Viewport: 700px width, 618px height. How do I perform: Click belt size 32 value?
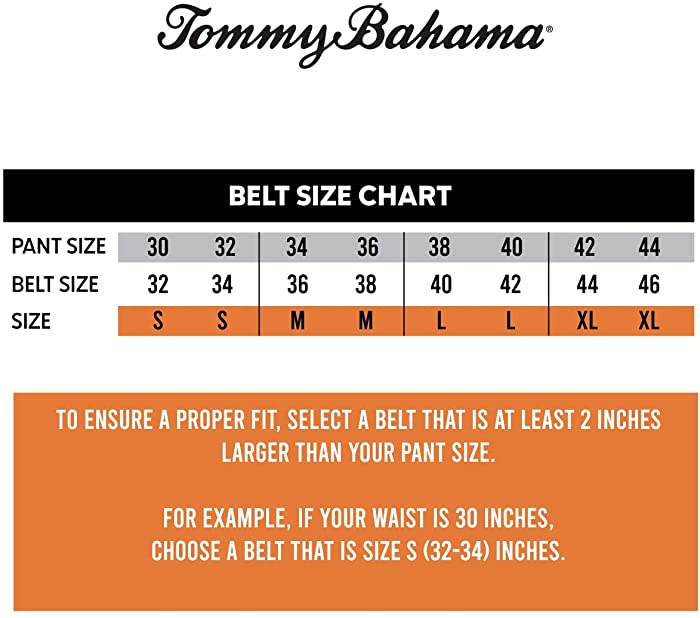coord(158,284)
